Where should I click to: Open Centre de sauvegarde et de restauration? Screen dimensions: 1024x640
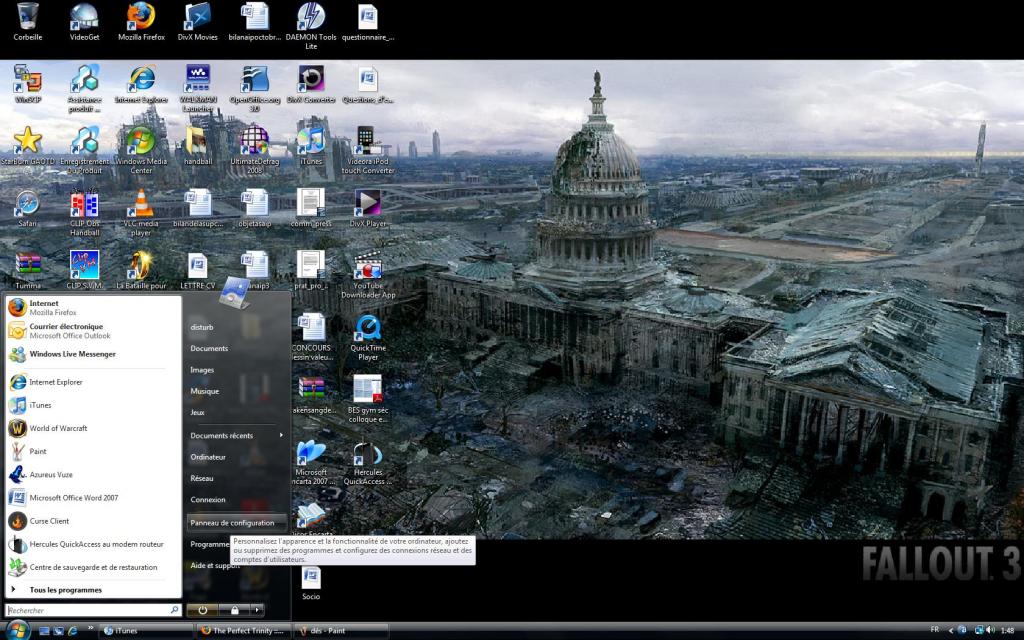click(93, 568)
